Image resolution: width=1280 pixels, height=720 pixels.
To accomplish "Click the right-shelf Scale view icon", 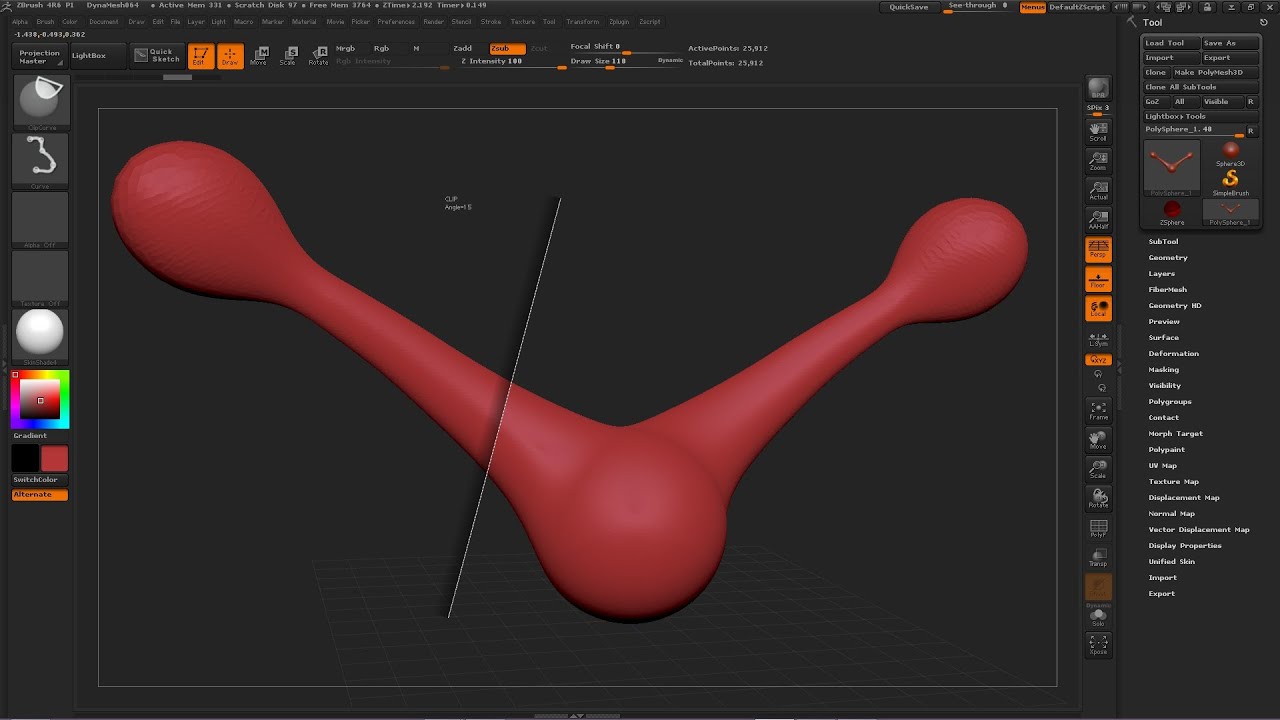I will pyautogui.click(x=1098, y=469).
